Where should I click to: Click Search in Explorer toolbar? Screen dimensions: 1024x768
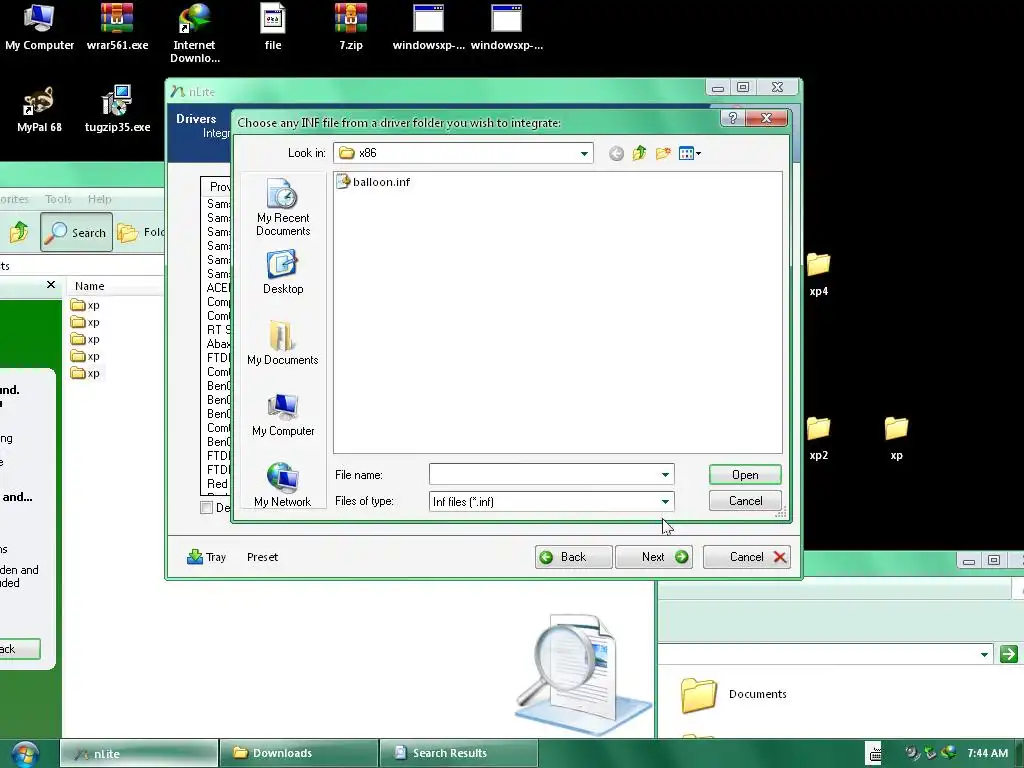click(76, 232)
